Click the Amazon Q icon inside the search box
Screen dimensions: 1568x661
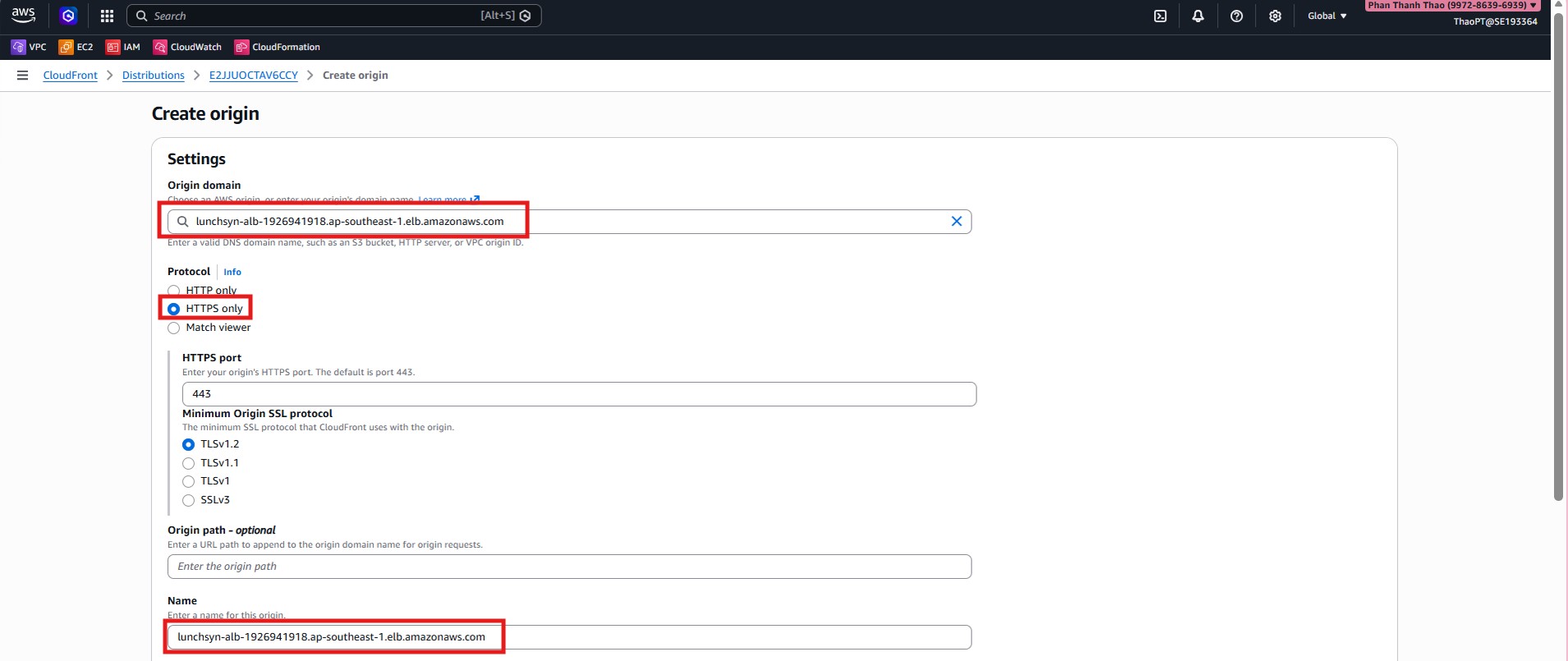coord(526,16)
